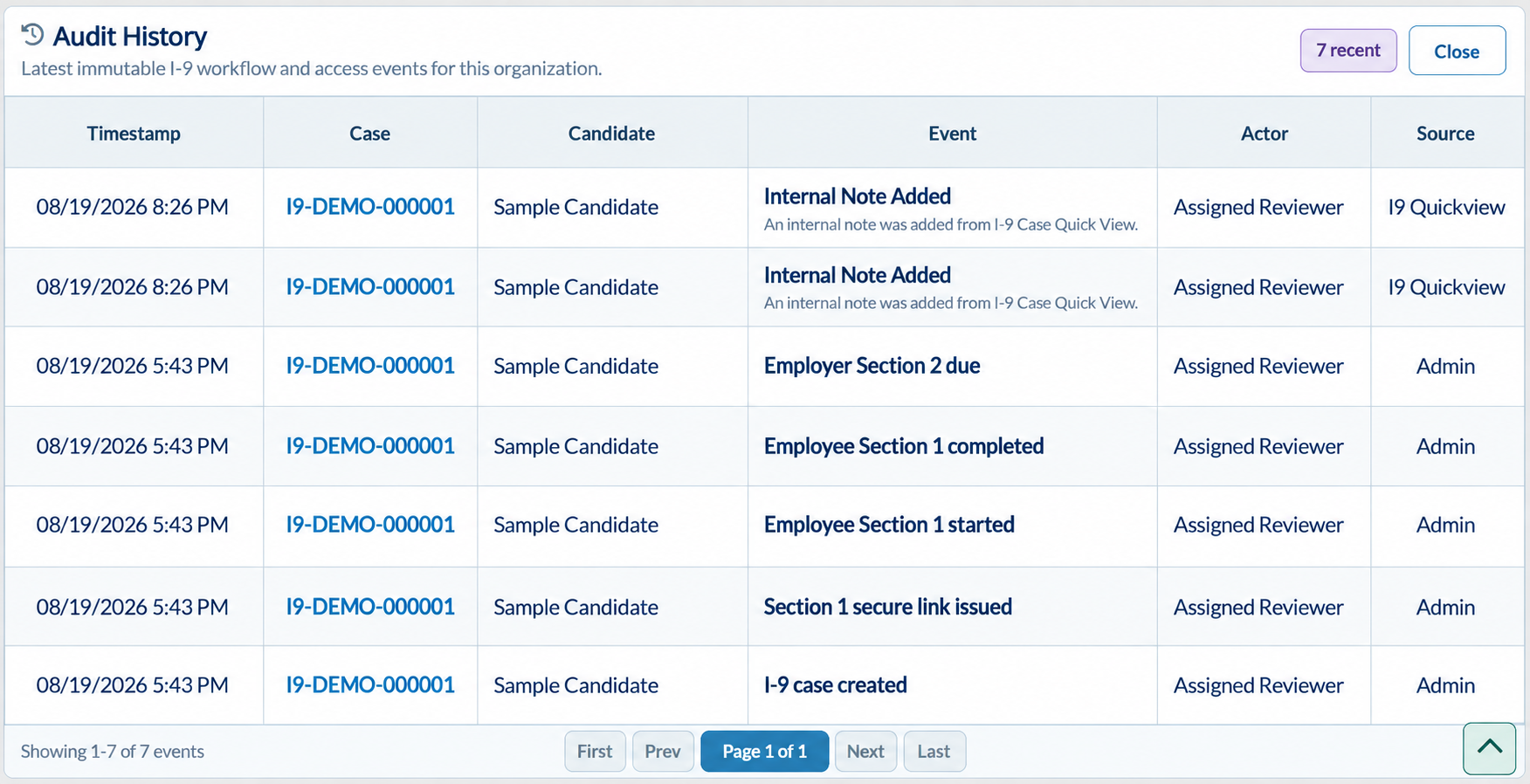Open case link in "Employee Section 1 started" row

[370, 525]
